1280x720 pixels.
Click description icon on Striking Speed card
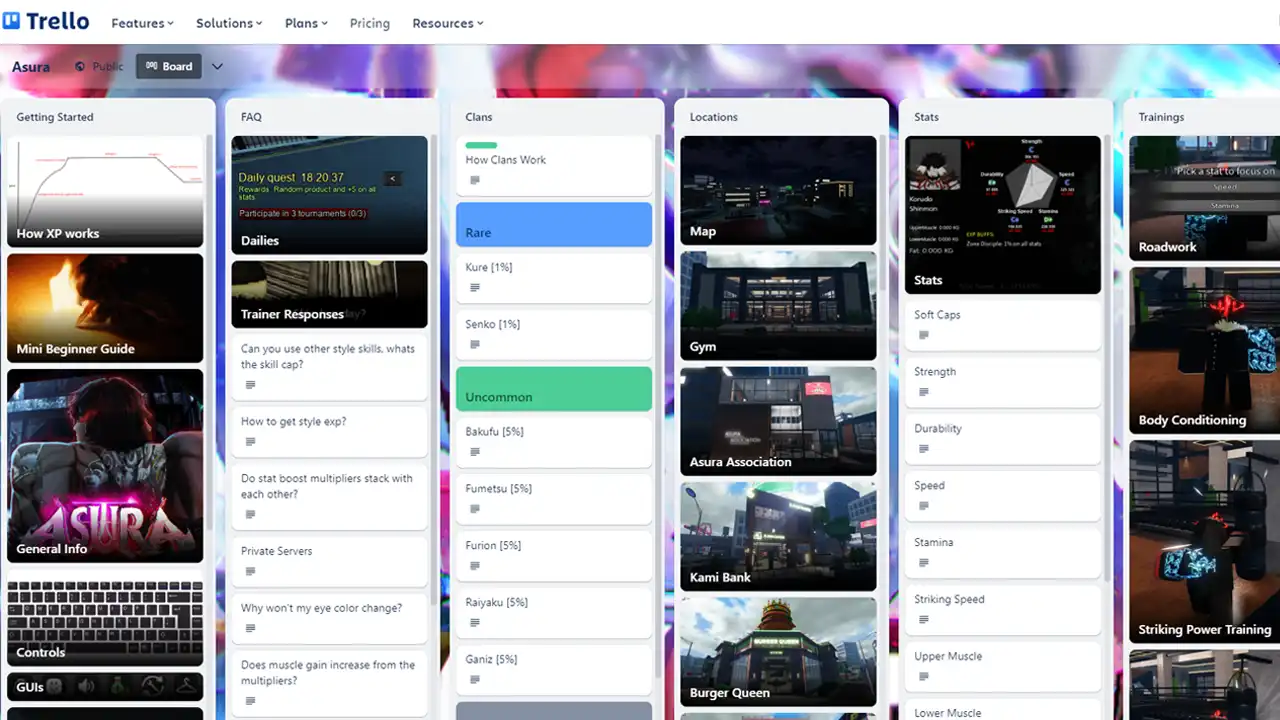tap(924, 620)
